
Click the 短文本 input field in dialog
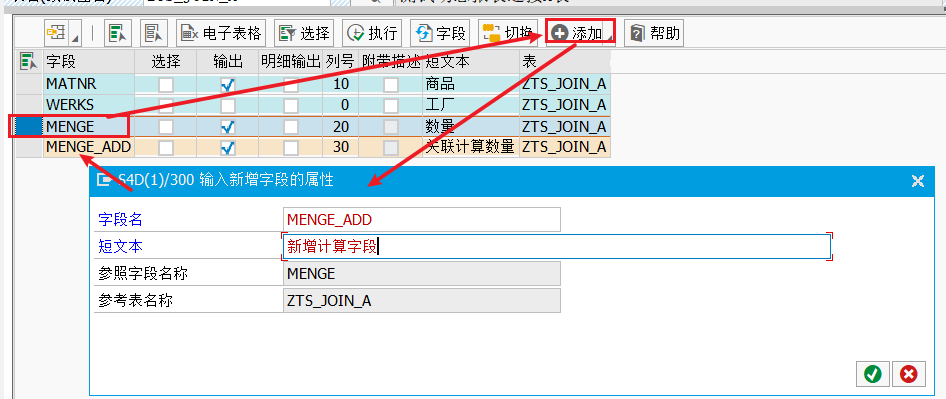click(x=556, y=246)
